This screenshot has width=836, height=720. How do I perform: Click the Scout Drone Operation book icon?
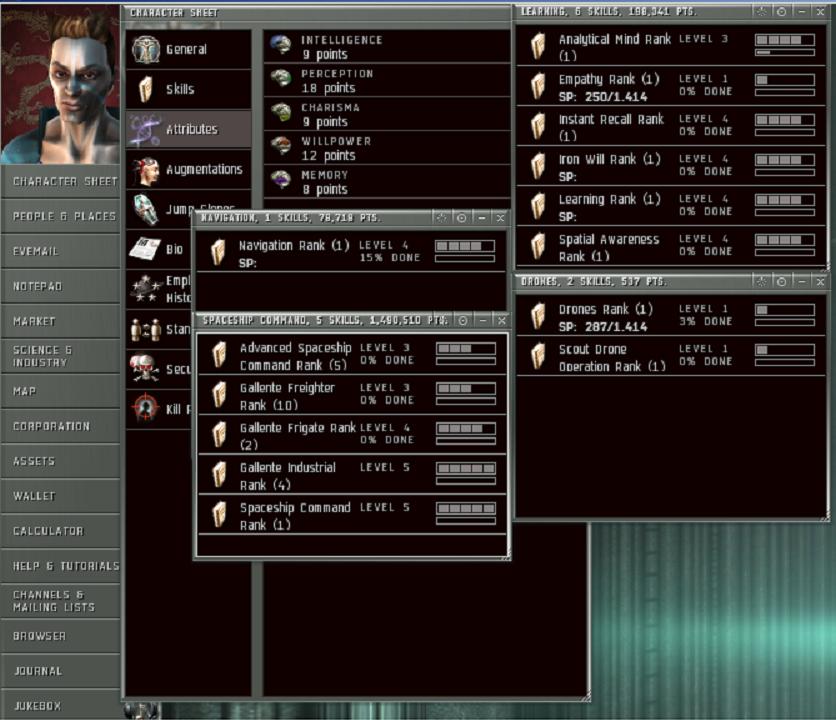(538, 356)
